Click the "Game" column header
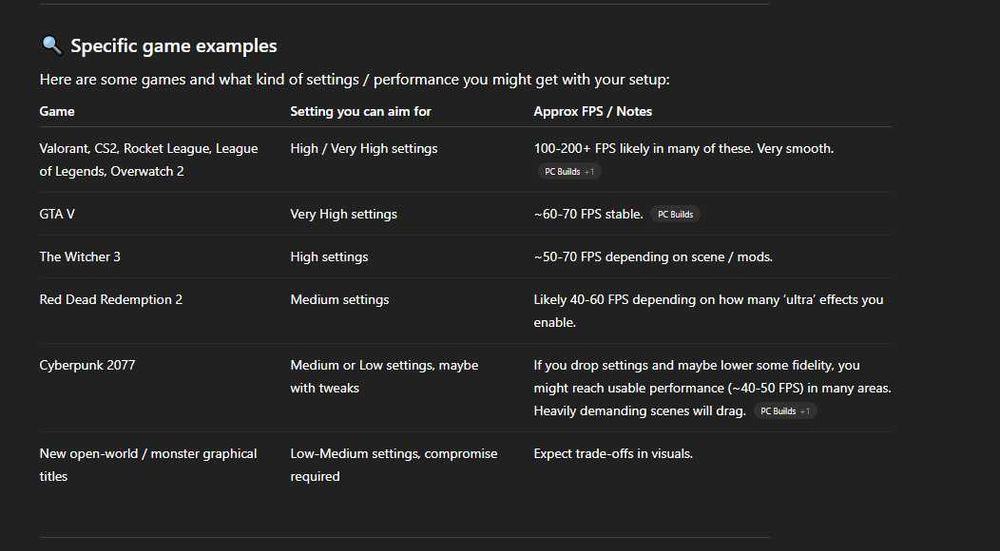 [57, 111]
